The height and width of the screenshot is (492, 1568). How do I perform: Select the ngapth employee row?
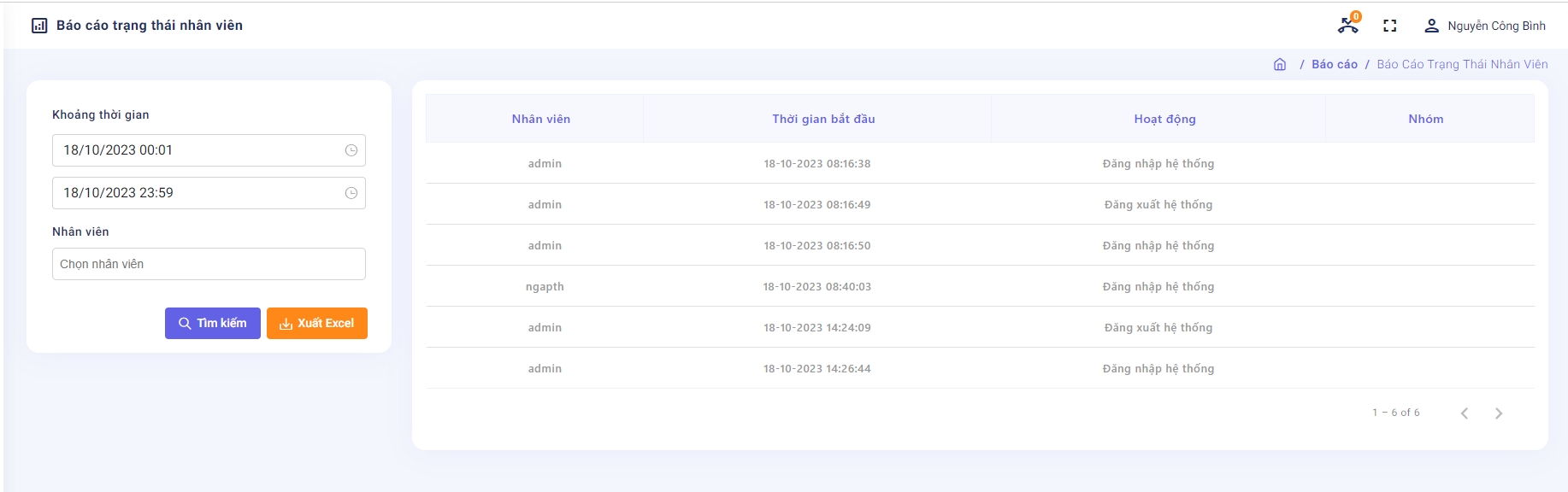545,287
